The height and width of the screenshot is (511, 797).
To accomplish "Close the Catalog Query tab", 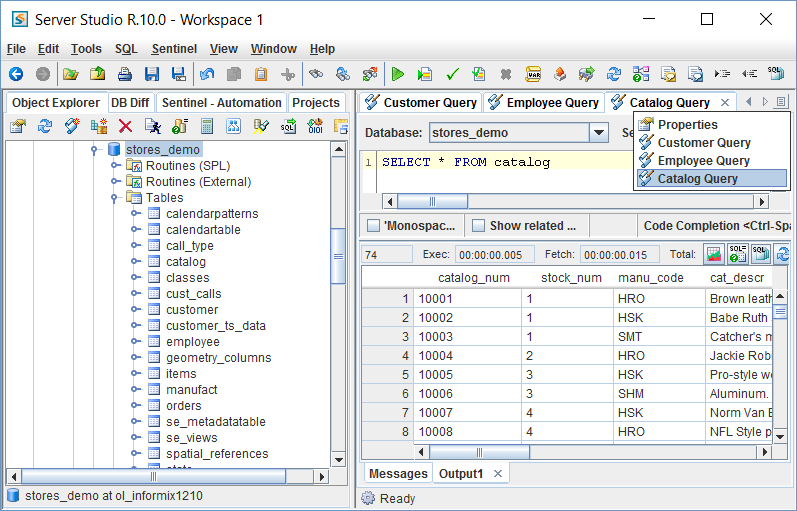I will tap(724, 102).
